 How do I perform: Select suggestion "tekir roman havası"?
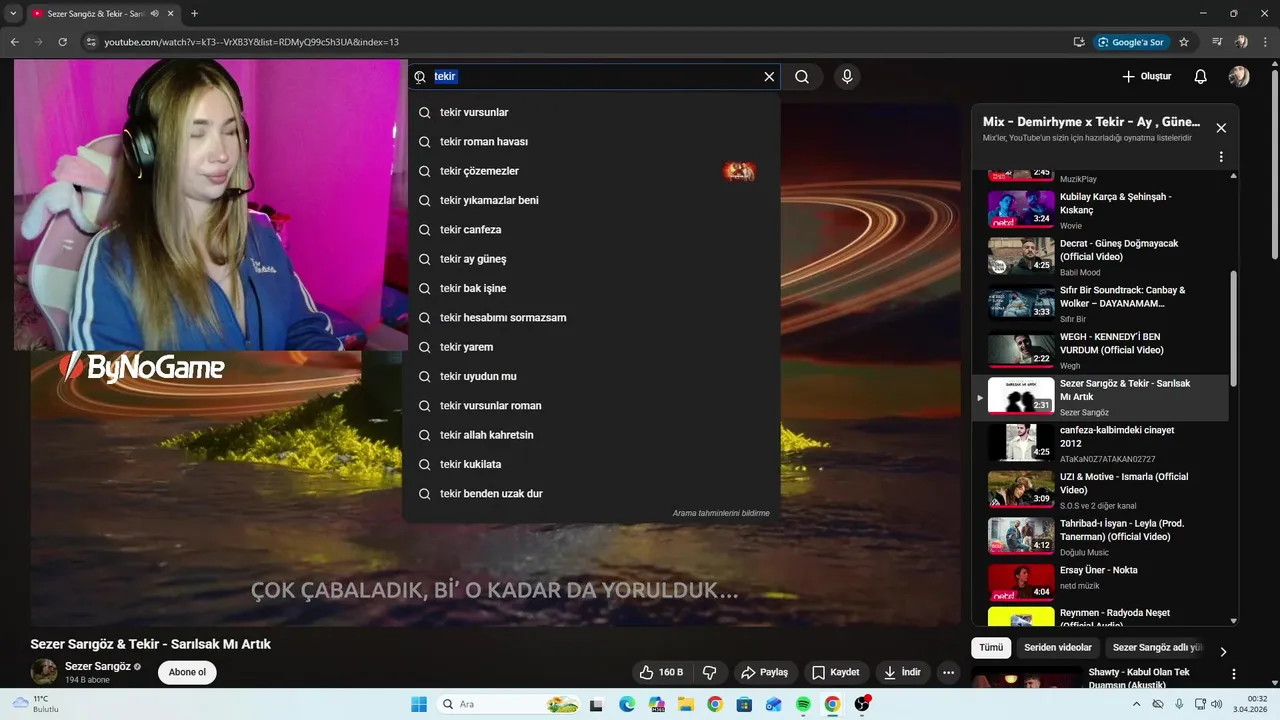click(592, 142)
